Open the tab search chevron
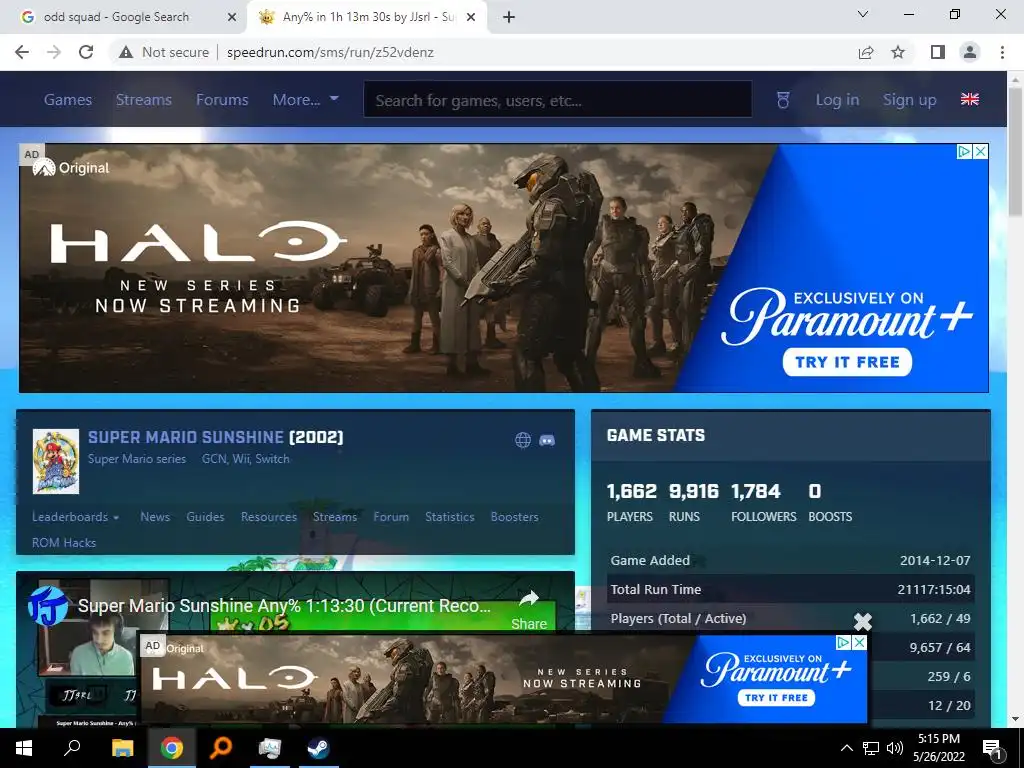 coord(863,14)
